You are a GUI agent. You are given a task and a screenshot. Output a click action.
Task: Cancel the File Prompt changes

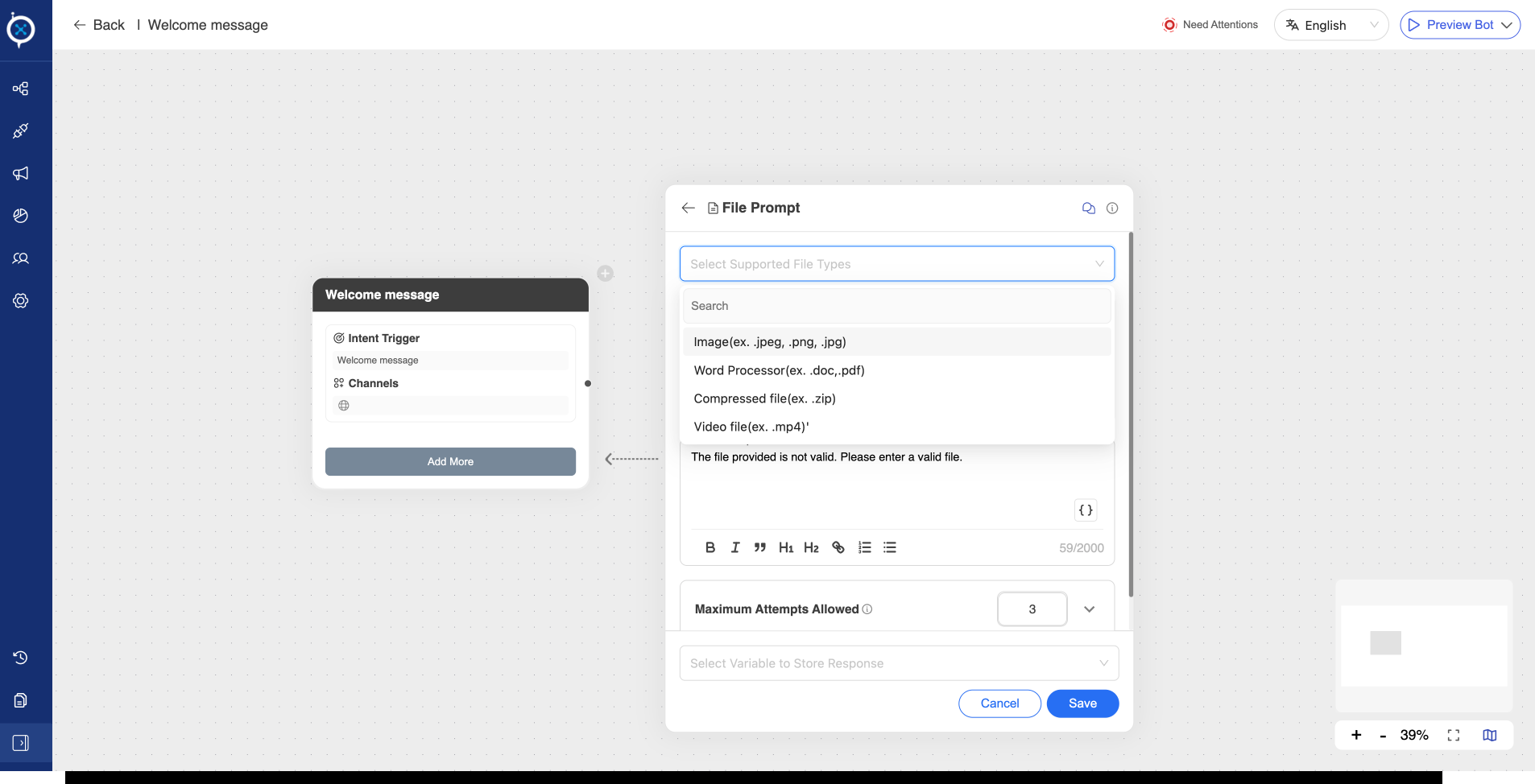(999, 704)
